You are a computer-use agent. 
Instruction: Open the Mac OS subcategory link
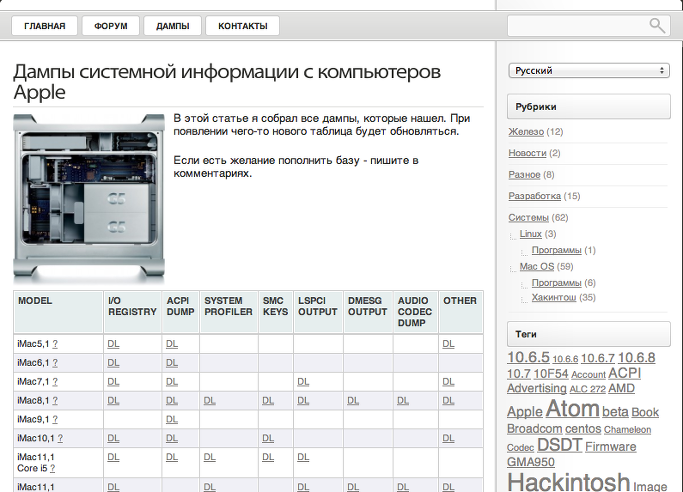coord(537,266)
